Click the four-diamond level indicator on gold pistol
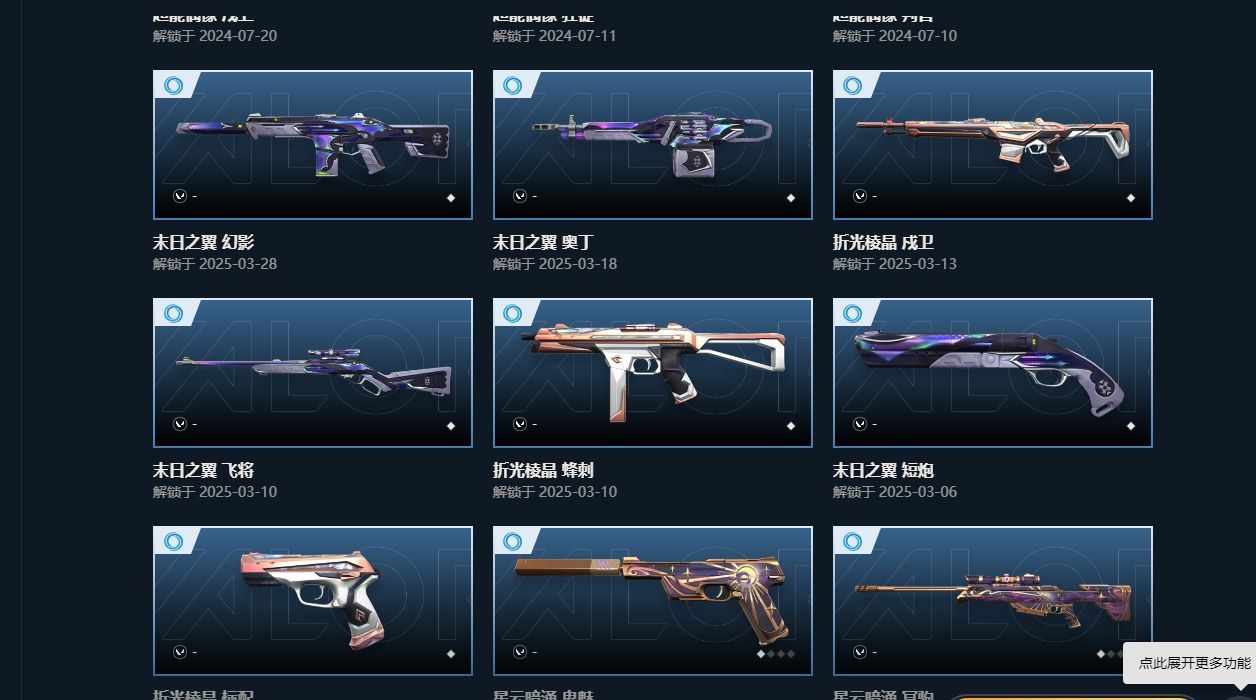 tap(776, 654)
